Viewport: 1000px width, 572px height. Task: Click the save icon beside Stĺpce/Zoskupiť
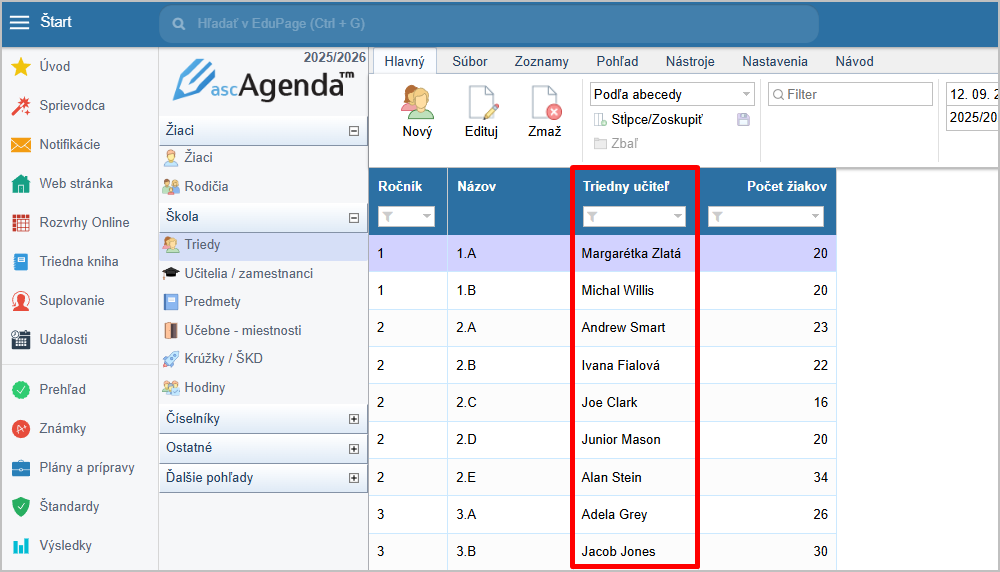pyautogui.click(x=743, y=120)
